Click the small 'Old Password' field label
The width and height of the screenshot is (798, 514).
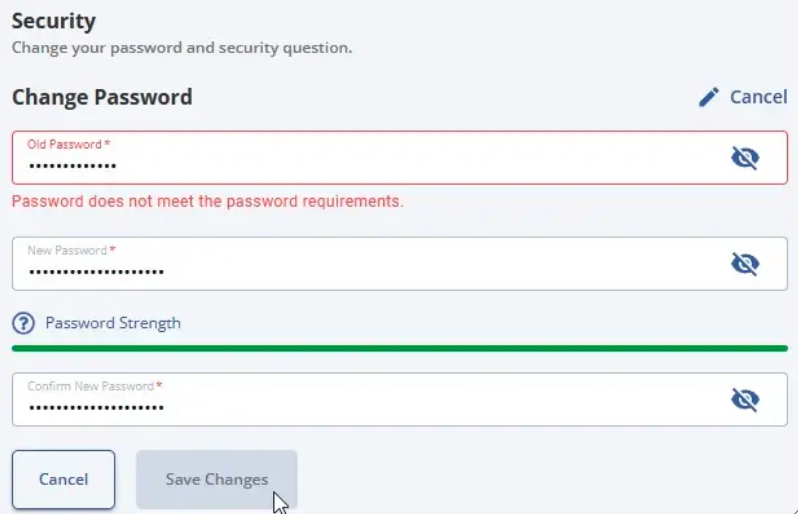[x=65, y=144]
